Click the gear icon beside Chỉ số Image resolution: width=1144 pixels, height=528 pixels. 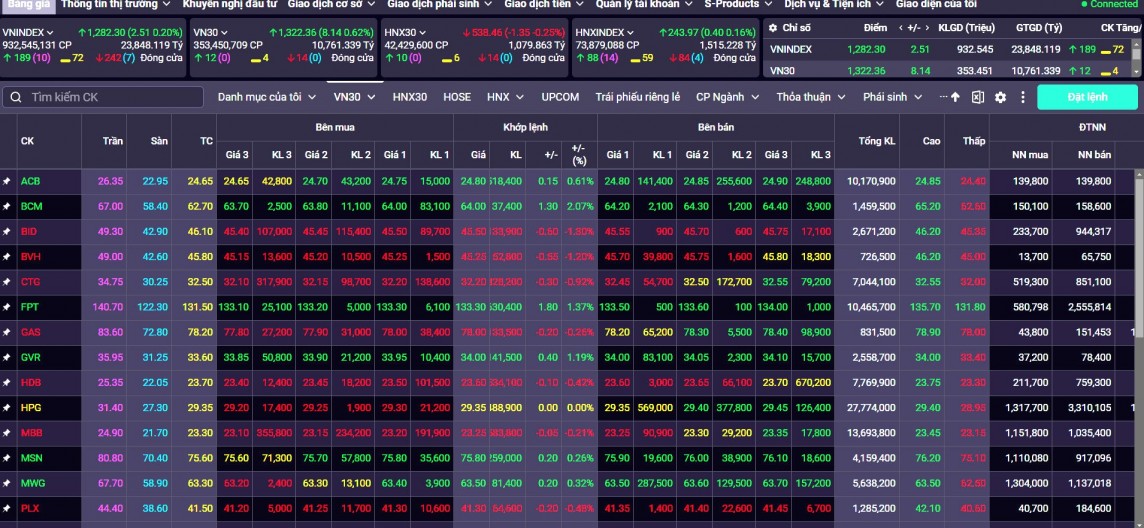[x=772, y=28]
